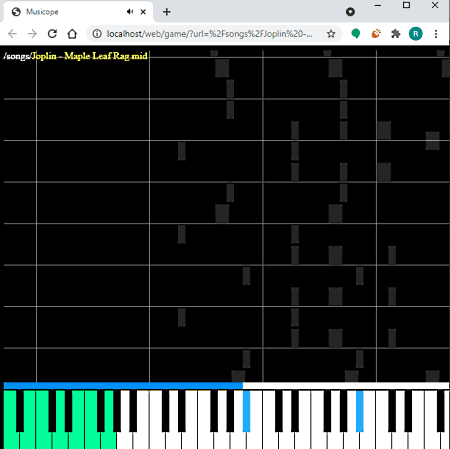450x449 pixels.
Task: View site information for localhost
Action: 97,34
